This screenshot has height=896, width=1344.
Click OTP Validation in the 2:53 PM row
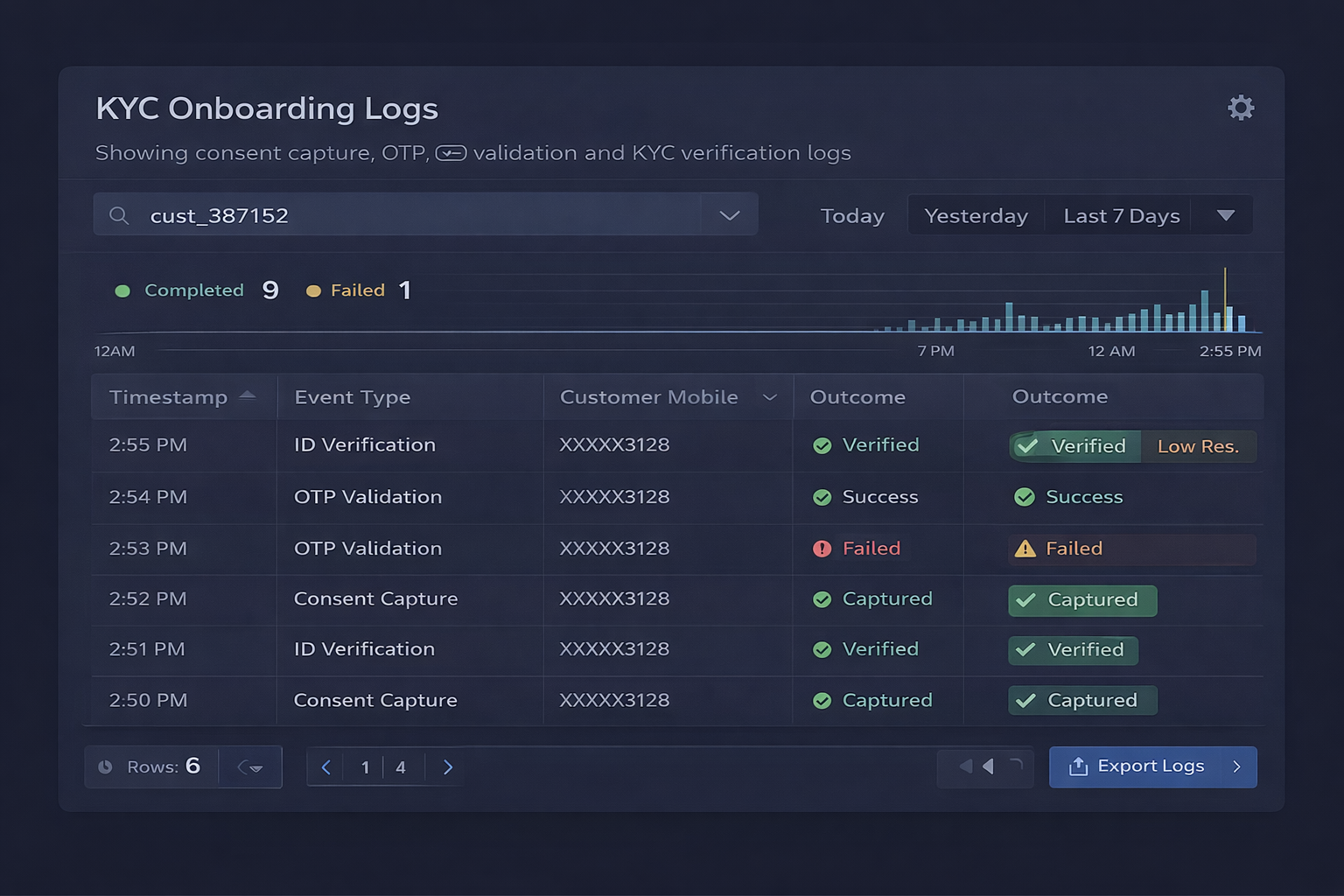367,549
